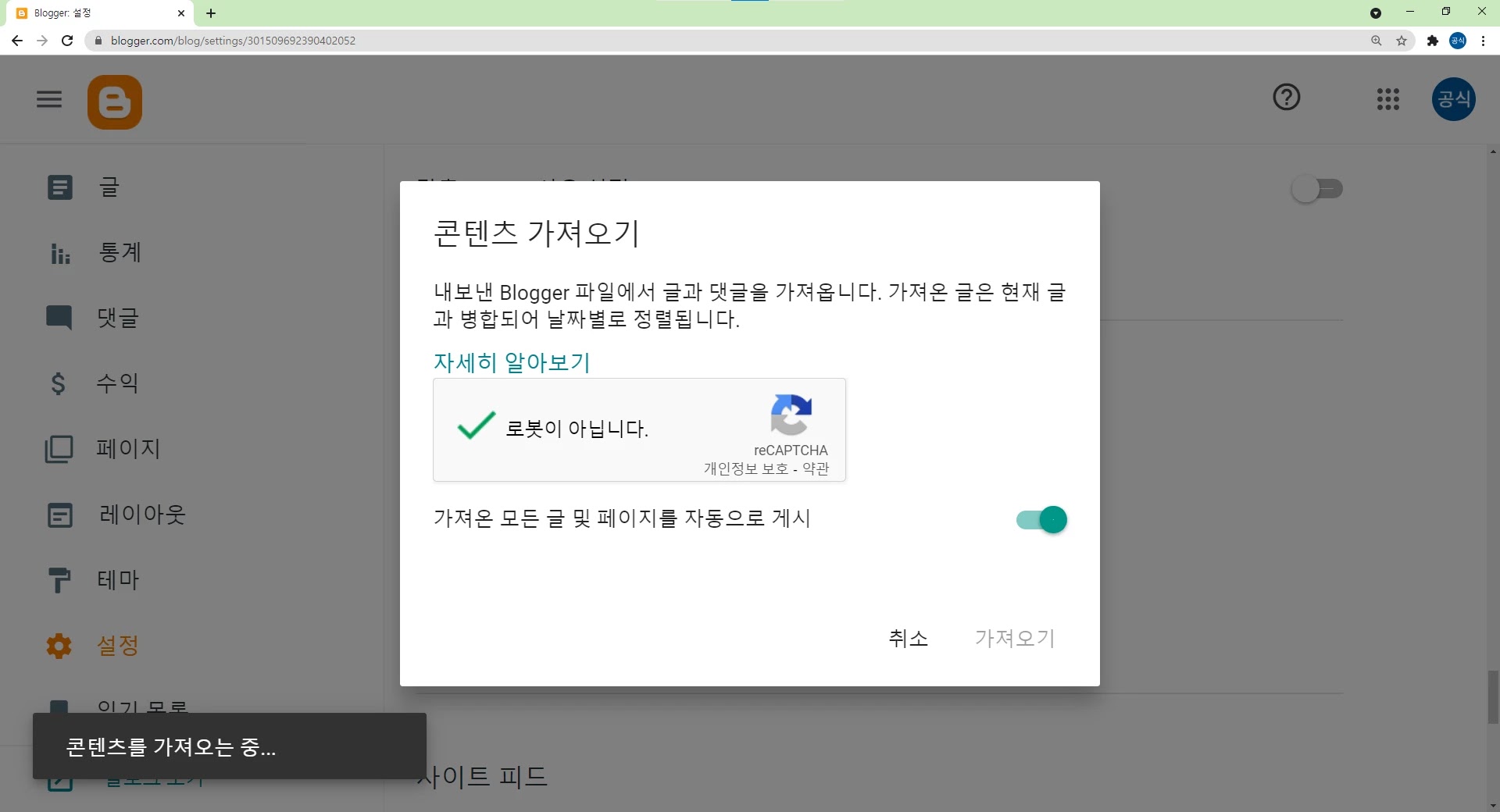Click 취소 to cancel import
The width and height of the screenshot is (1500, 812).
pos(909,639)
